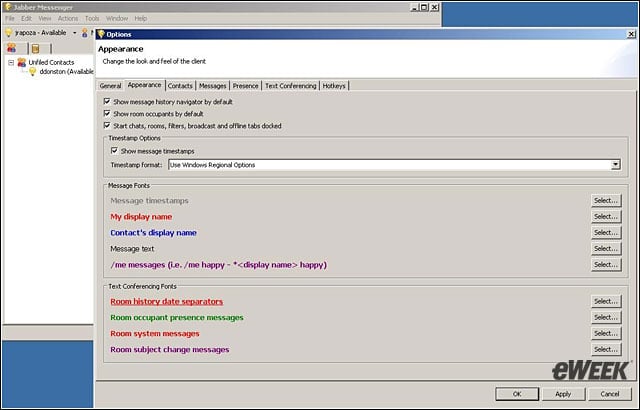The image size is (640, 410).
Task: Click the red My display name sample
Action: point(141,217)
